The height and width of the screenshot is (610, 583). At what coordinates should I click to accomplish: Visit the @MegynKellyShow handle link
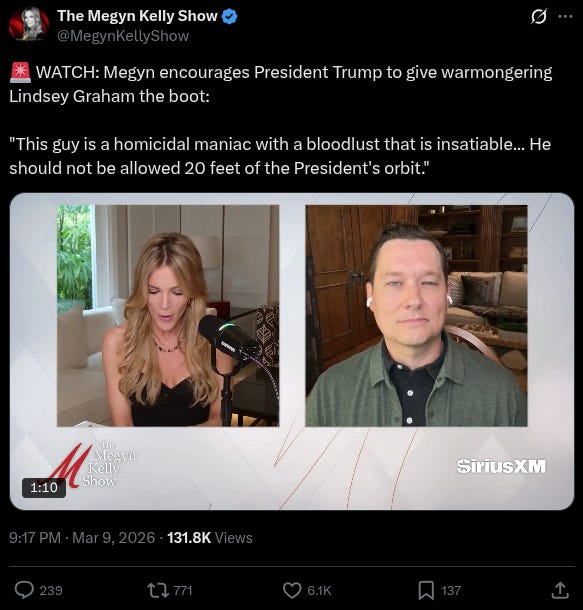point(123,36)
